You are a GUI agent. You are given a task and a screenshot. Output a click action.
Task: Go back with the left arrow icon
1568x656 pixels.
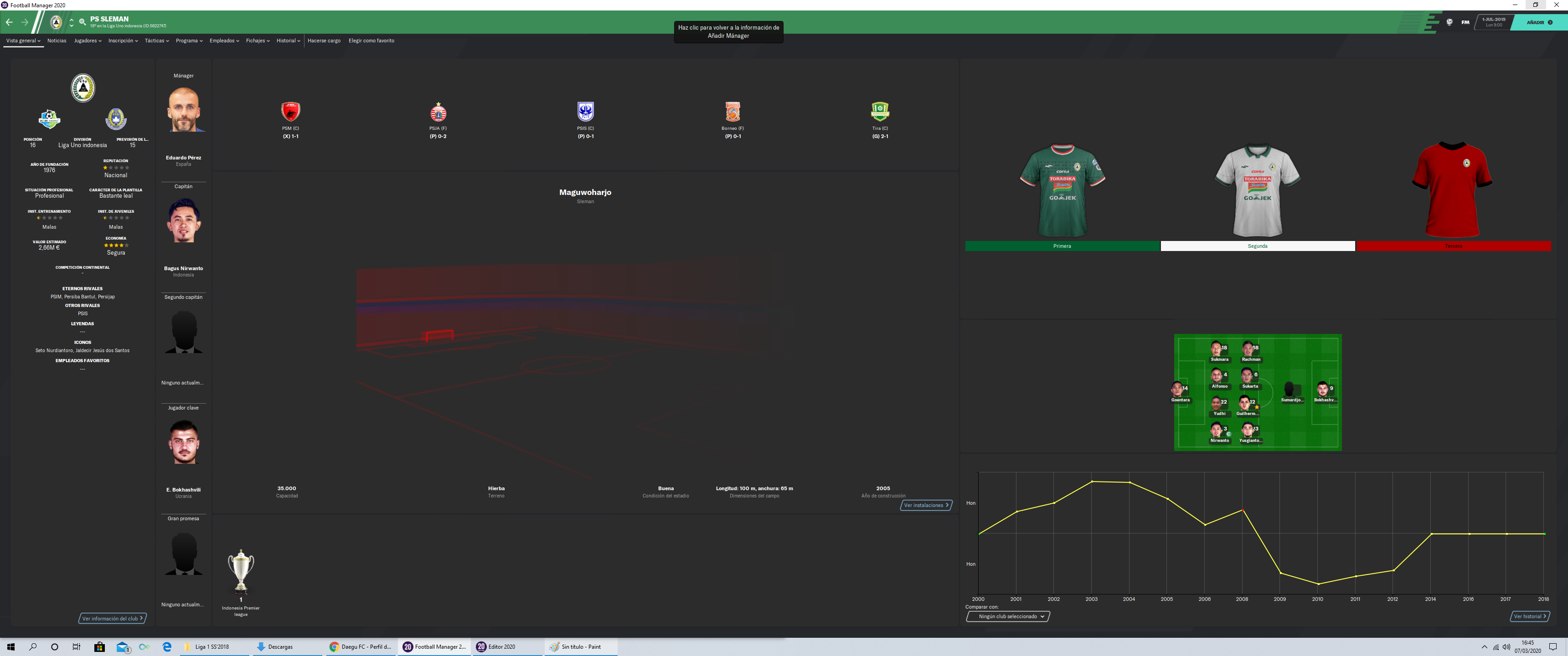9,22
